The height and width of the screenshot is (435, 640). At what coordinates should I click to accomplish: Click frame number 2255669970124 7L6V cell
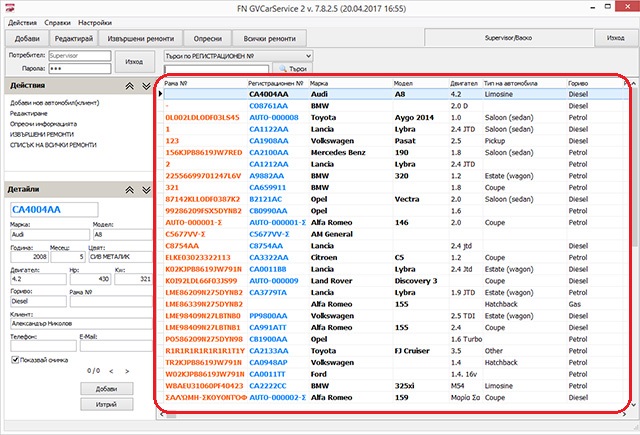pyautogui.click(x=203, y=176)
